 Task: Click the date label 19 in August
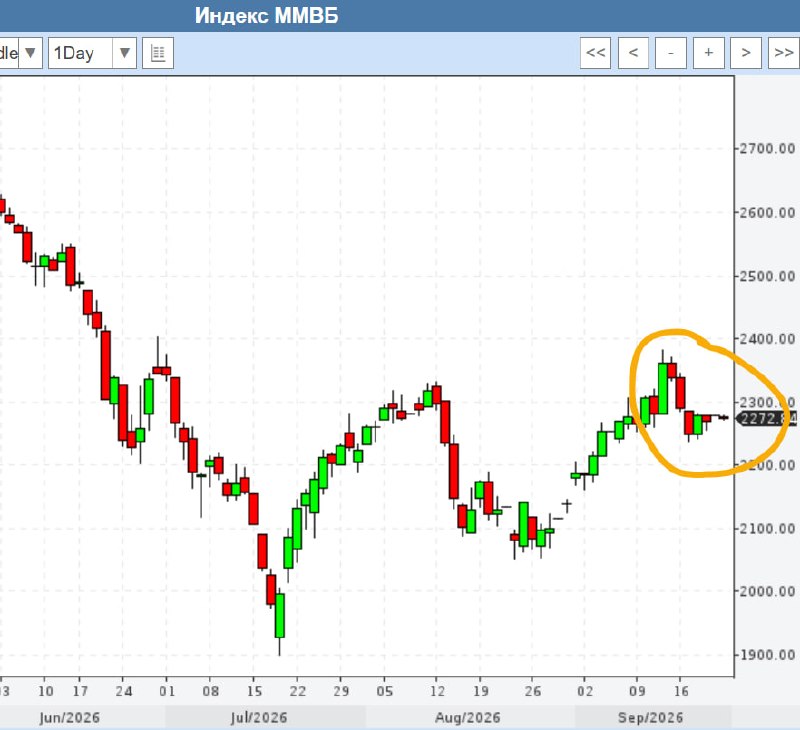point(480,691)
